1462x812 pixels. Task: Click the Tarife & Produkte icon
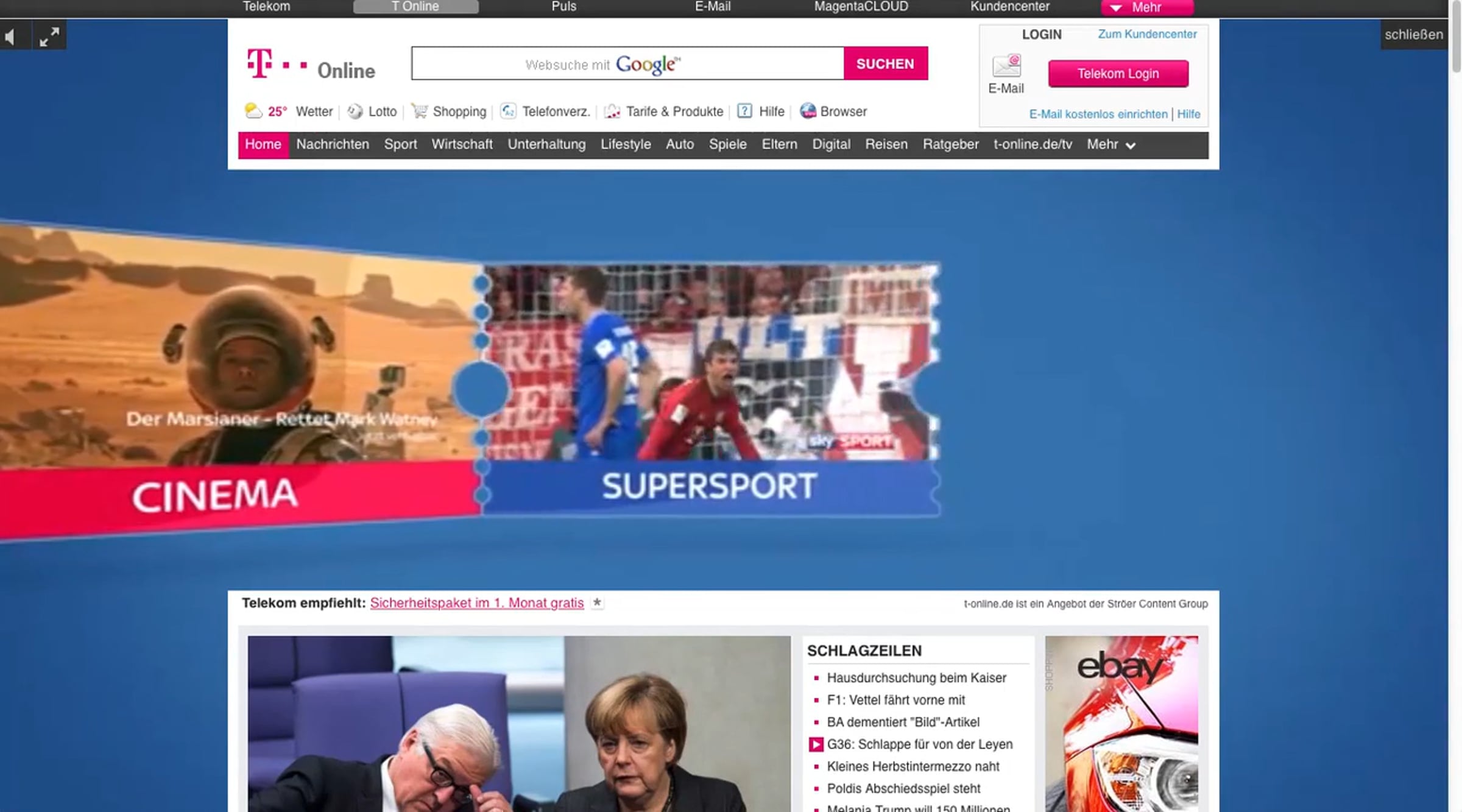(612, 111)
